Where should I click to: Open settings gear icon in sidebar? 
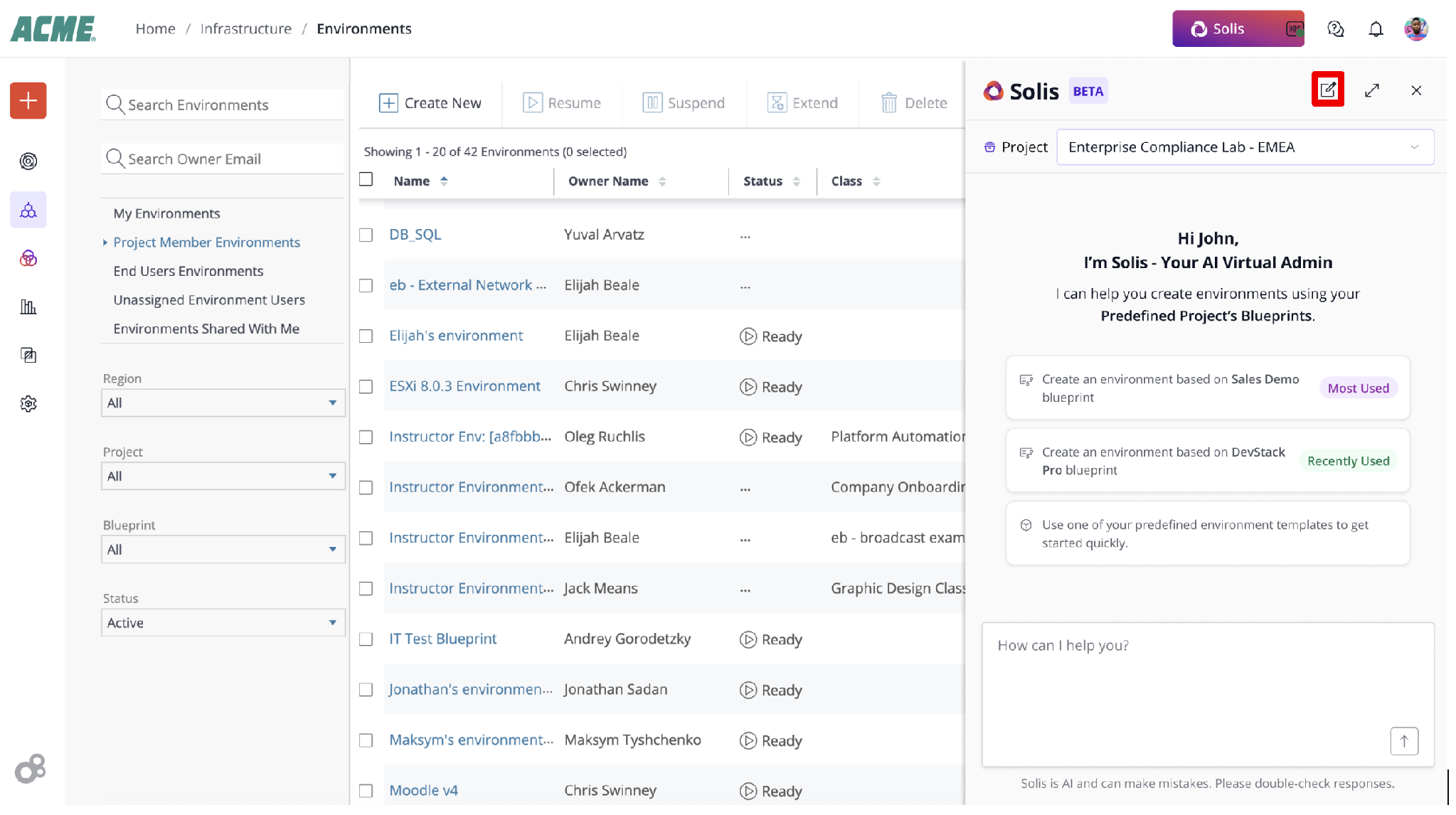coord(28,404)
